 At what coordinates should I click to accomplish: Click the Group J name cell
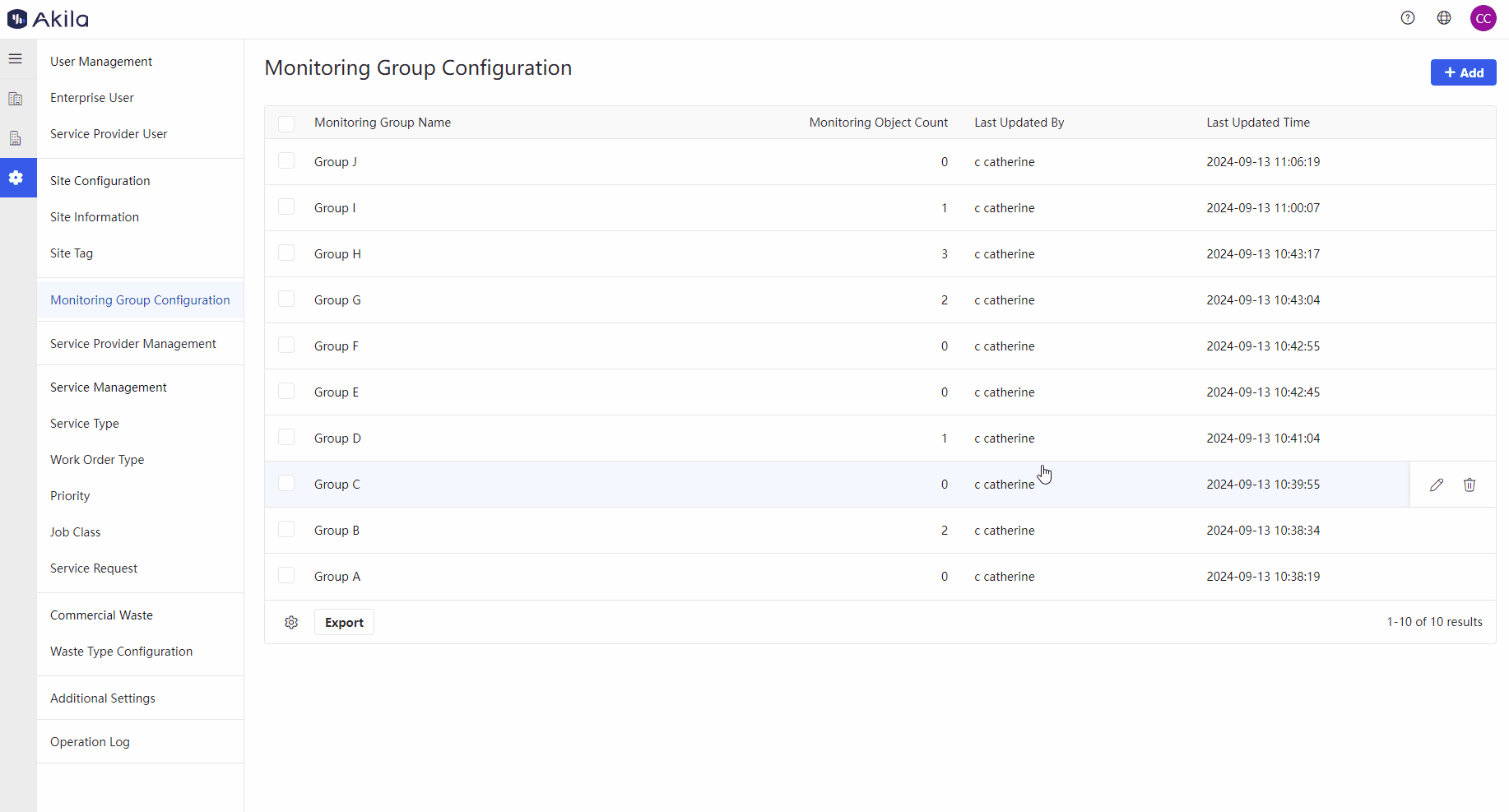click(x=336, y=162)
